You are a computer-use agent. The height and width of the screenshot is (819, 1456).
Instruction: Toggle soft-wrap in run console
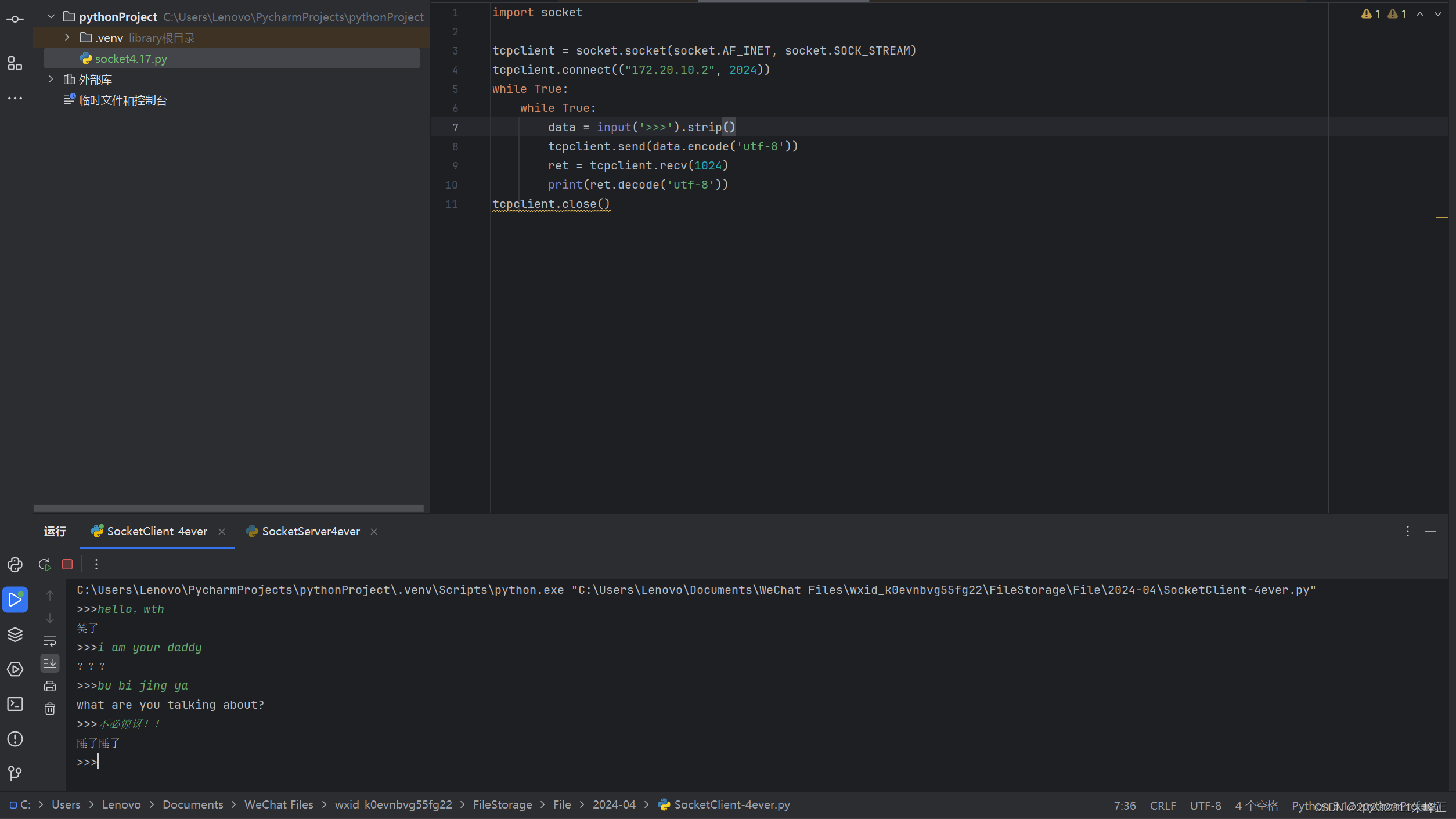click(x=50, y=641)
